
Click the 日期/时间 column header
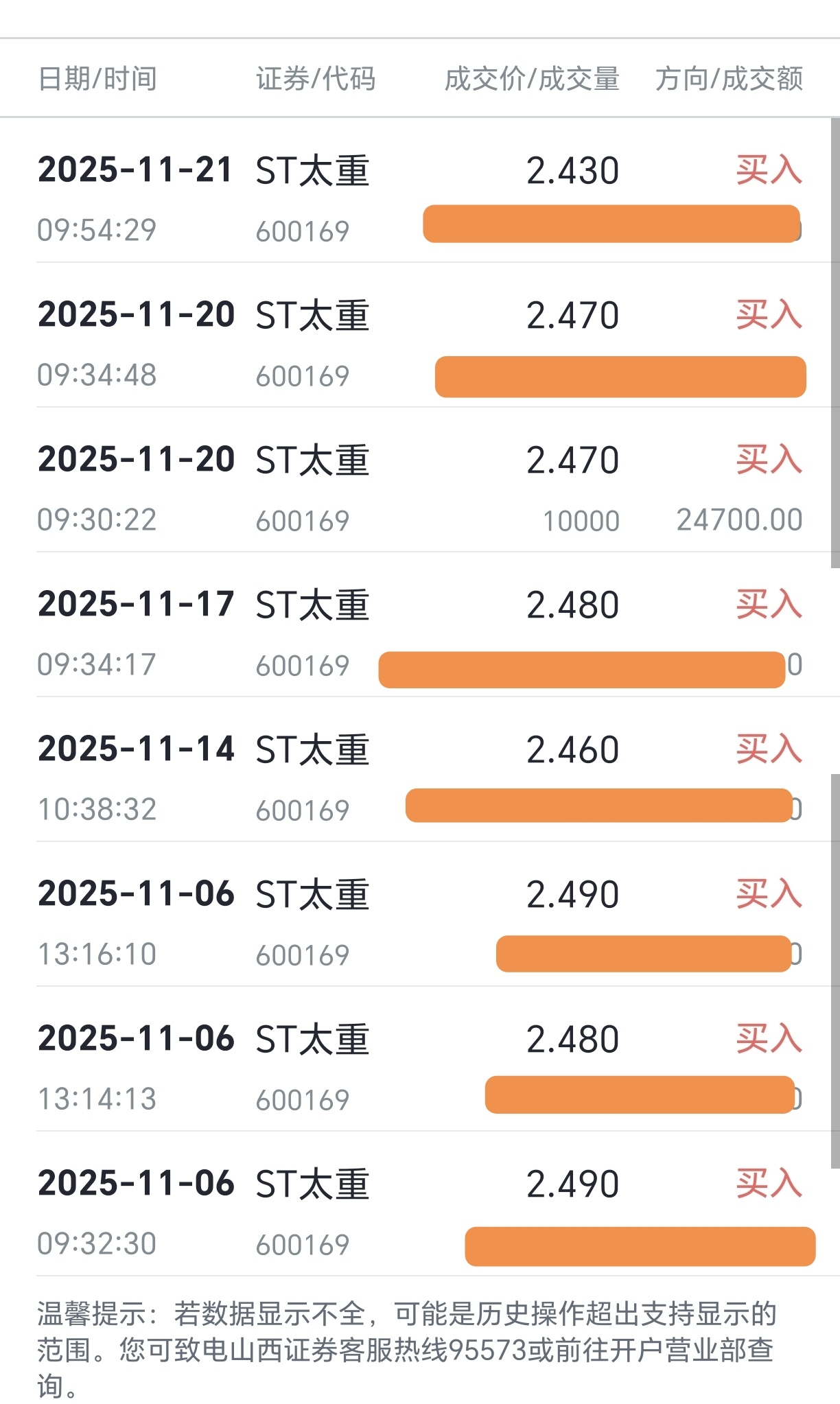point(97,79)
